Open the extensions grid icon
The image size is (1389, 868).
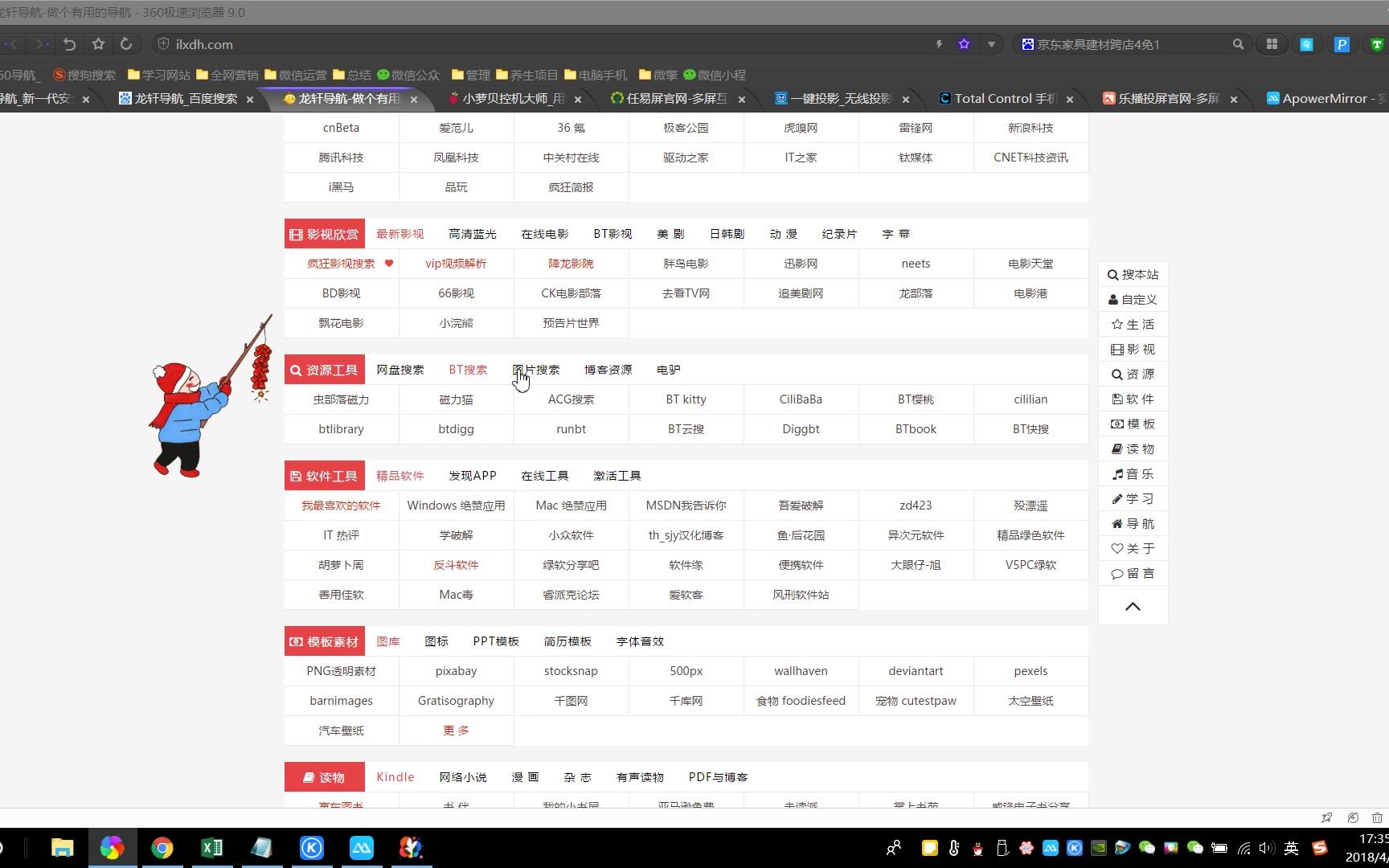coord(1272,44)
